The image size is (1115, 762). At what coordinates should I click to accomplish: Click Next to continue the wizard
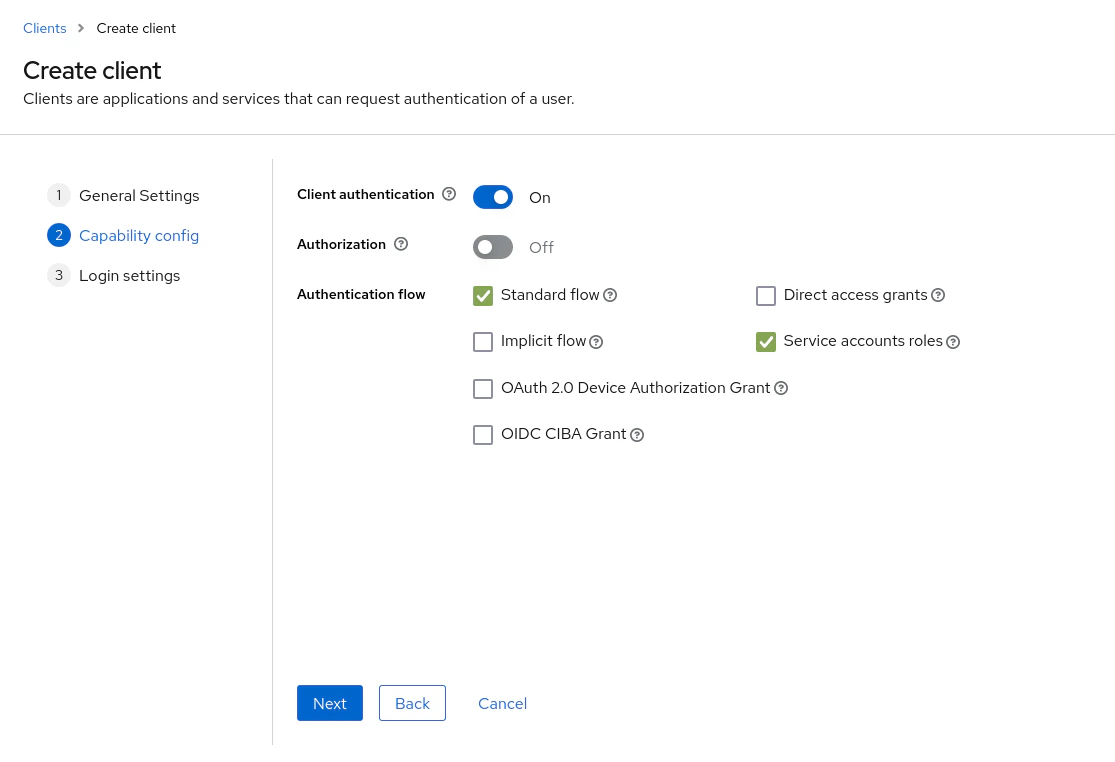pos(329,703)
